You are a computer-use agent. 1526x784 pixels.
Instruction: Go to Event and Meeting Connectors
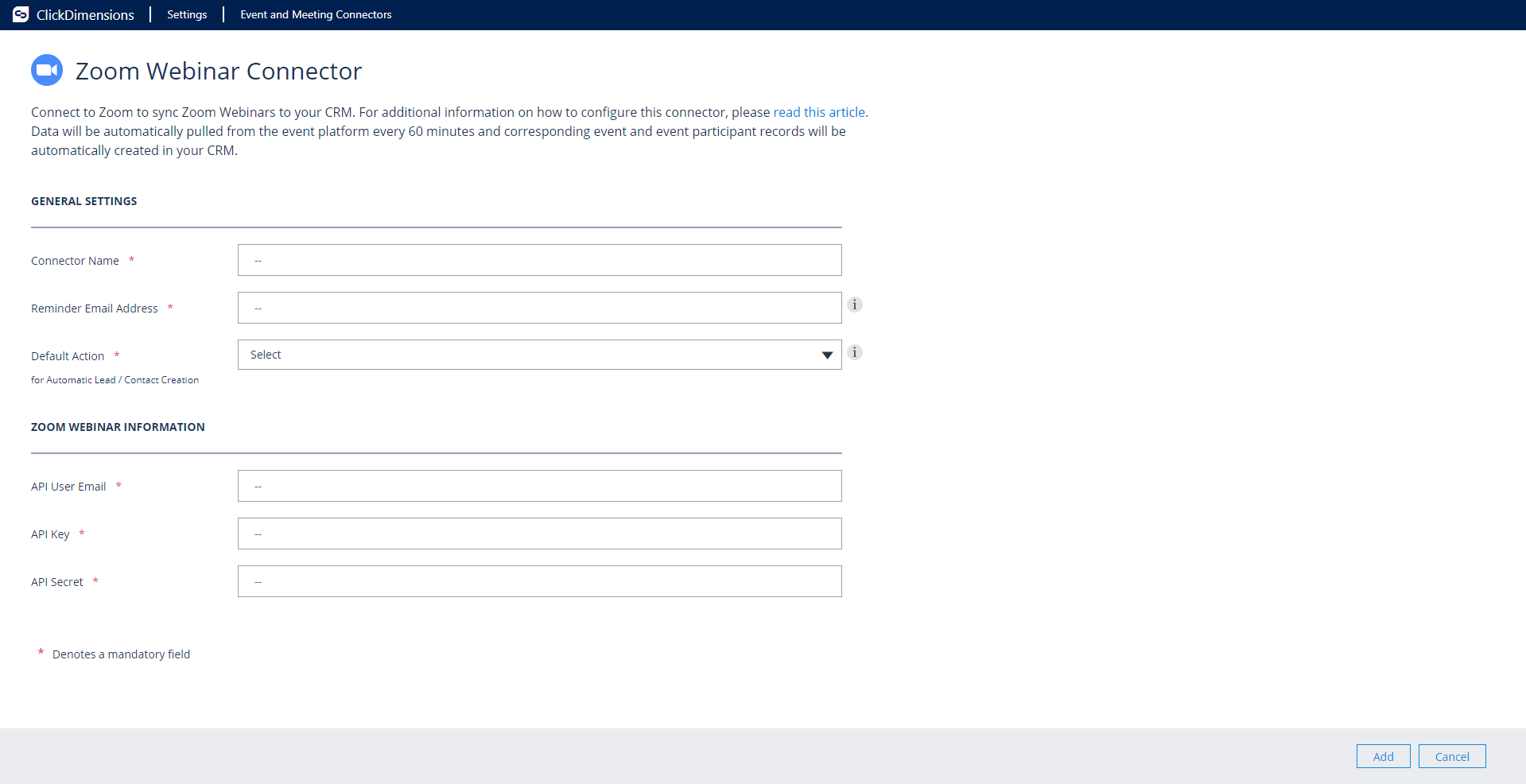(316, 14)
